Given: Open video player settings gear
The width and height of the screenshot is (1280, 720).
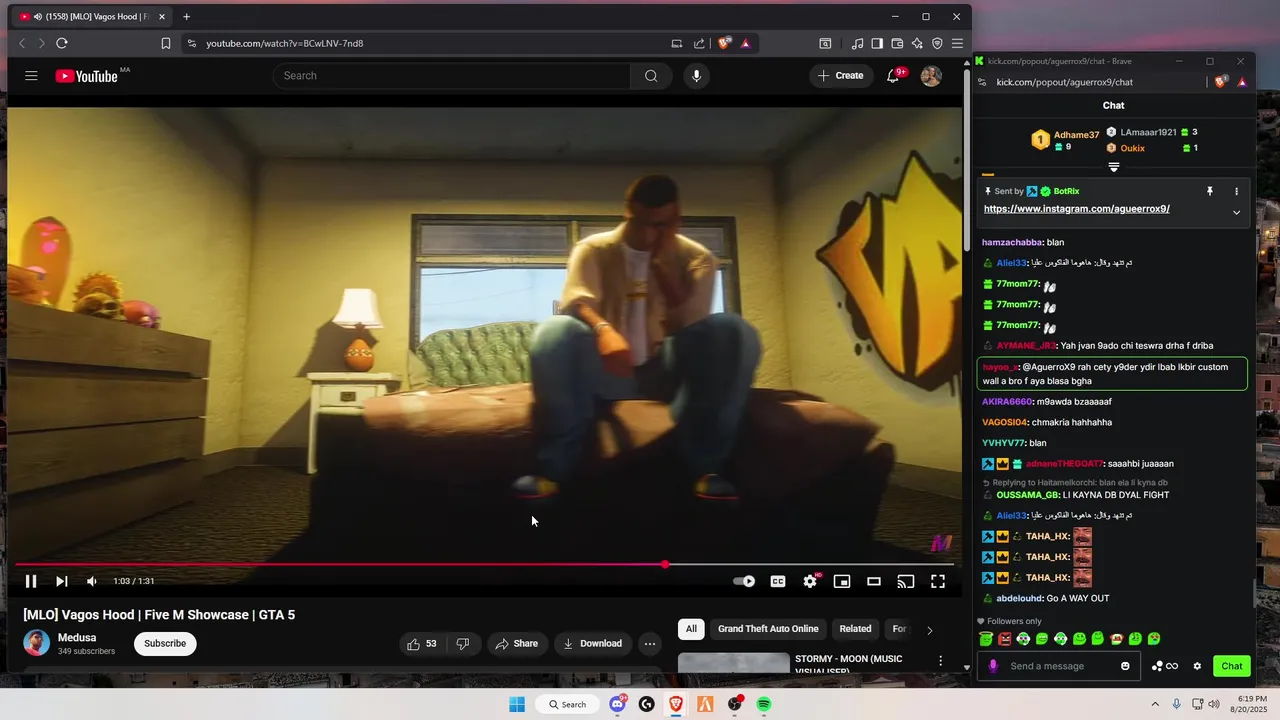Looking at the screenshot, I should point(810,581).
